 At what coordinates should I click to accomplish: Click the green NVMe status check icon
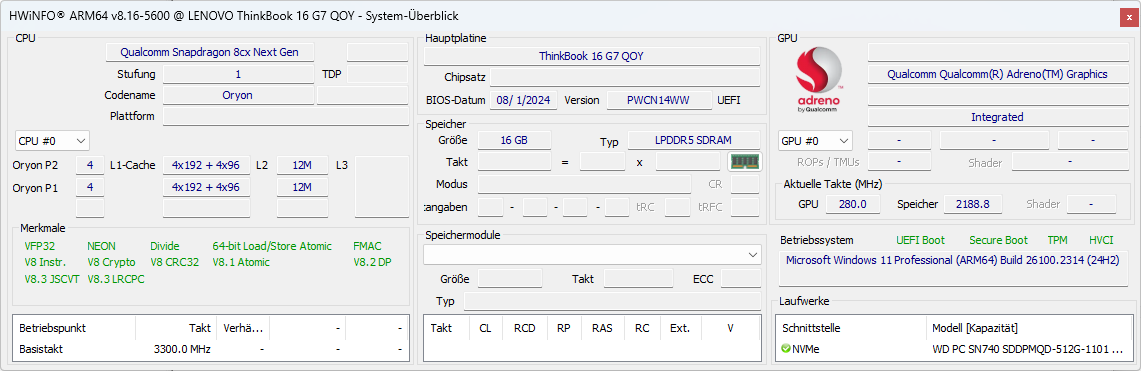(x=785, y=349)
